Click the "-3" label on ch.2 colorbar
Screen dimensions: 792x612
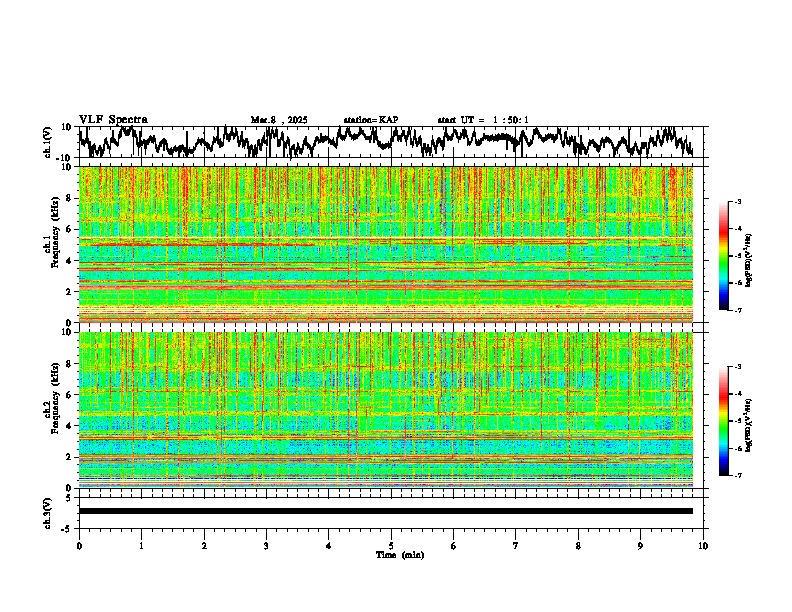(x=737, y=367)
